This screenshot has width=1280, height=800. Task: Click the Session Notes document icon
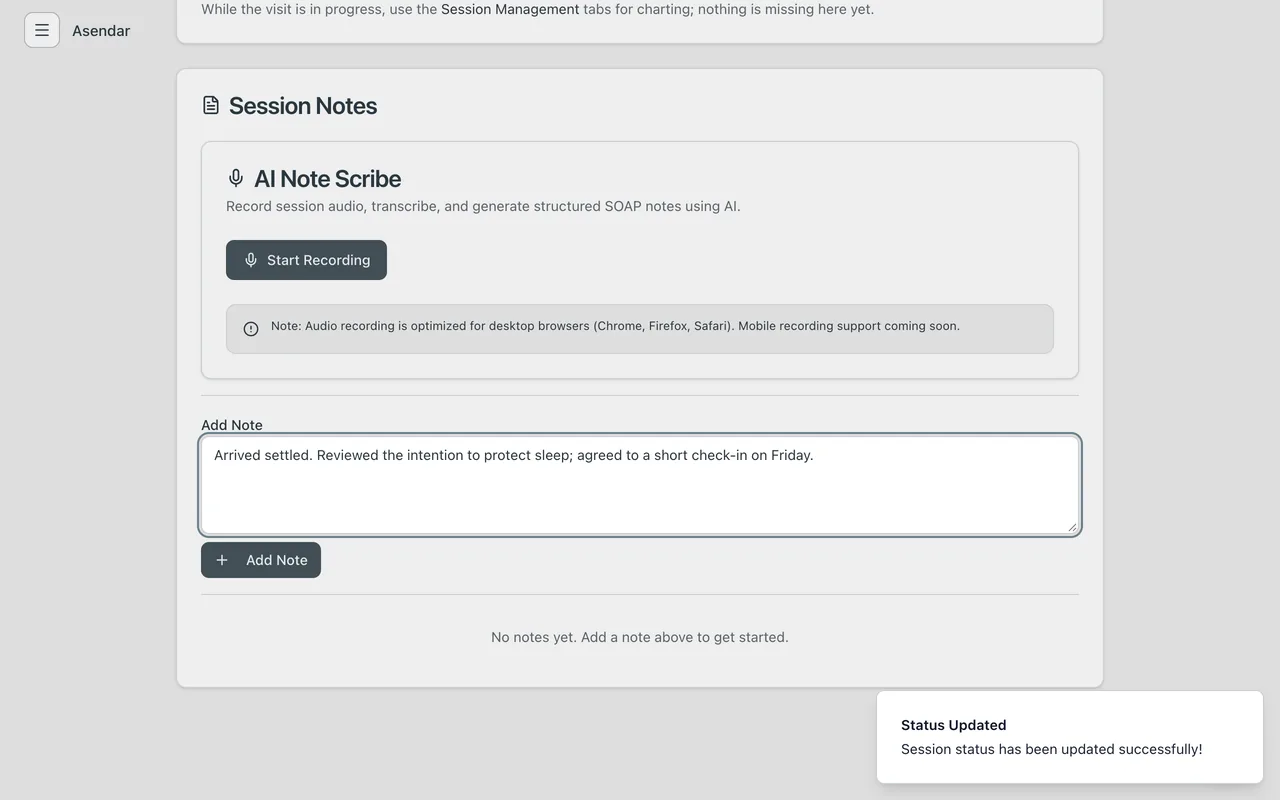click(x=211, y=105)
